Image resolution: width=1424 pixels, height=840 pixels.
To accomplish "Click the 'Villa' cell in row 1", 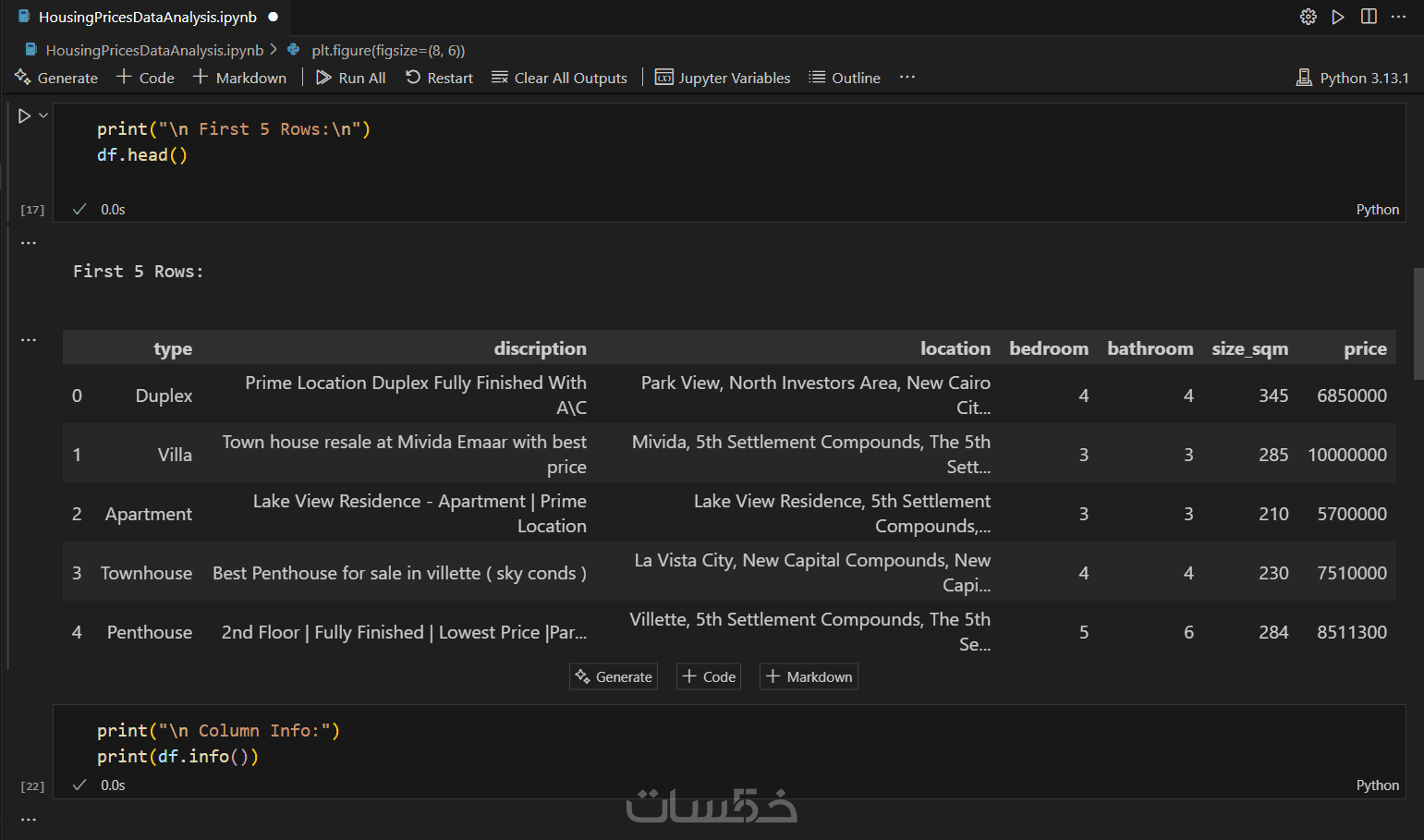I will (175, 455).
